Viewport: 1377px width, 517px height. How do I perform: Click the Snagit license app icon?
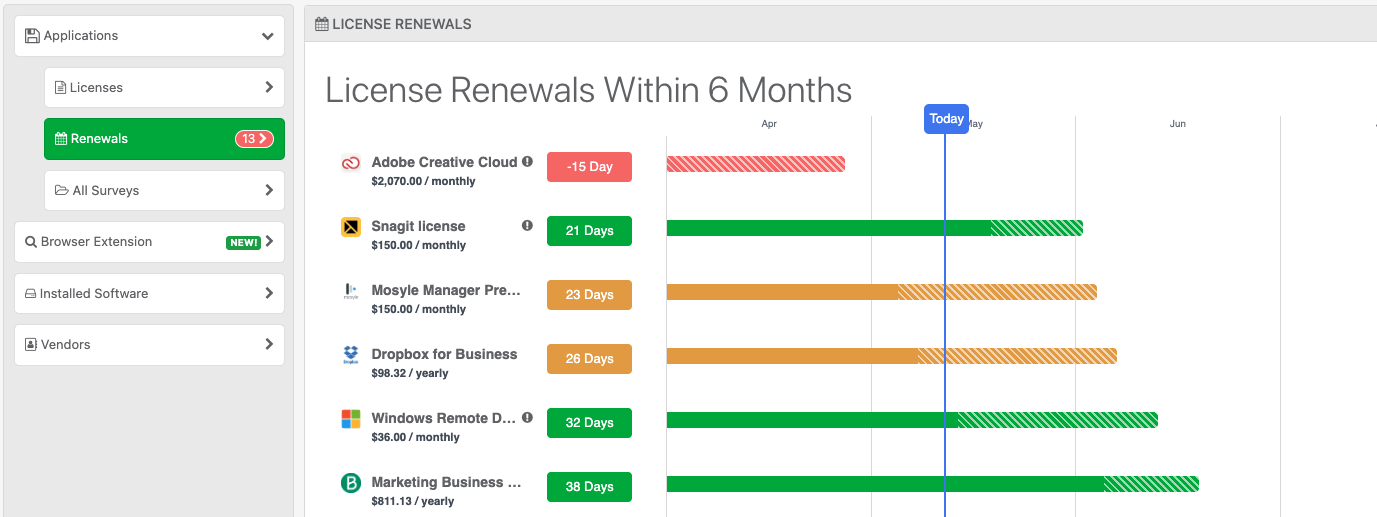point(351,227)
